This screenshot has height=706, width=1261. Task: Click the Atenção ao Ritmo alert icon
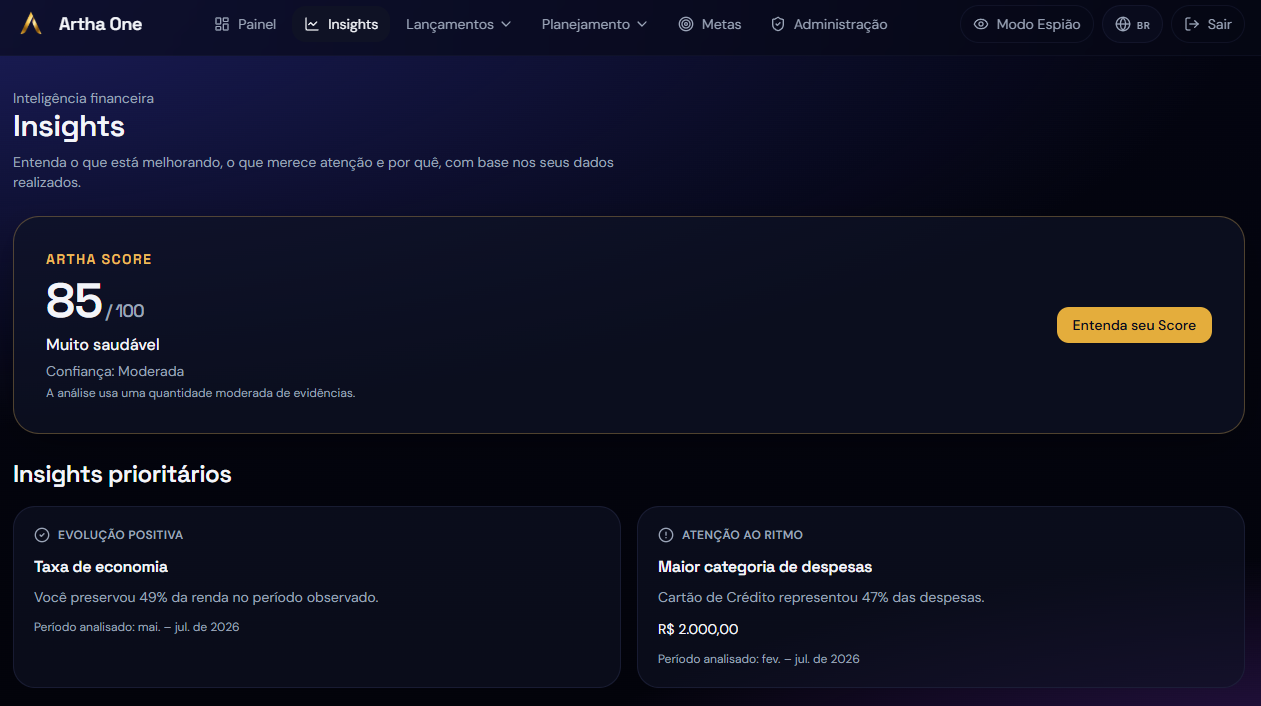pyautogui.click(x=666, y=535)
